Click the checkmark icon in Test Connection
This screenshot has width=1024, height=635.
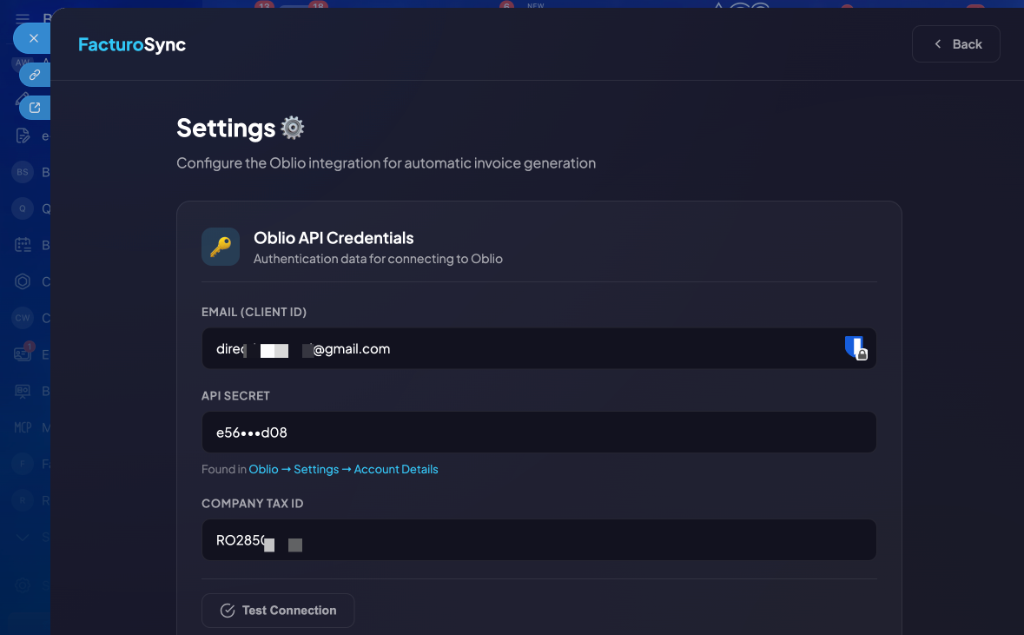pyautogui.click(x=227, y=611)
